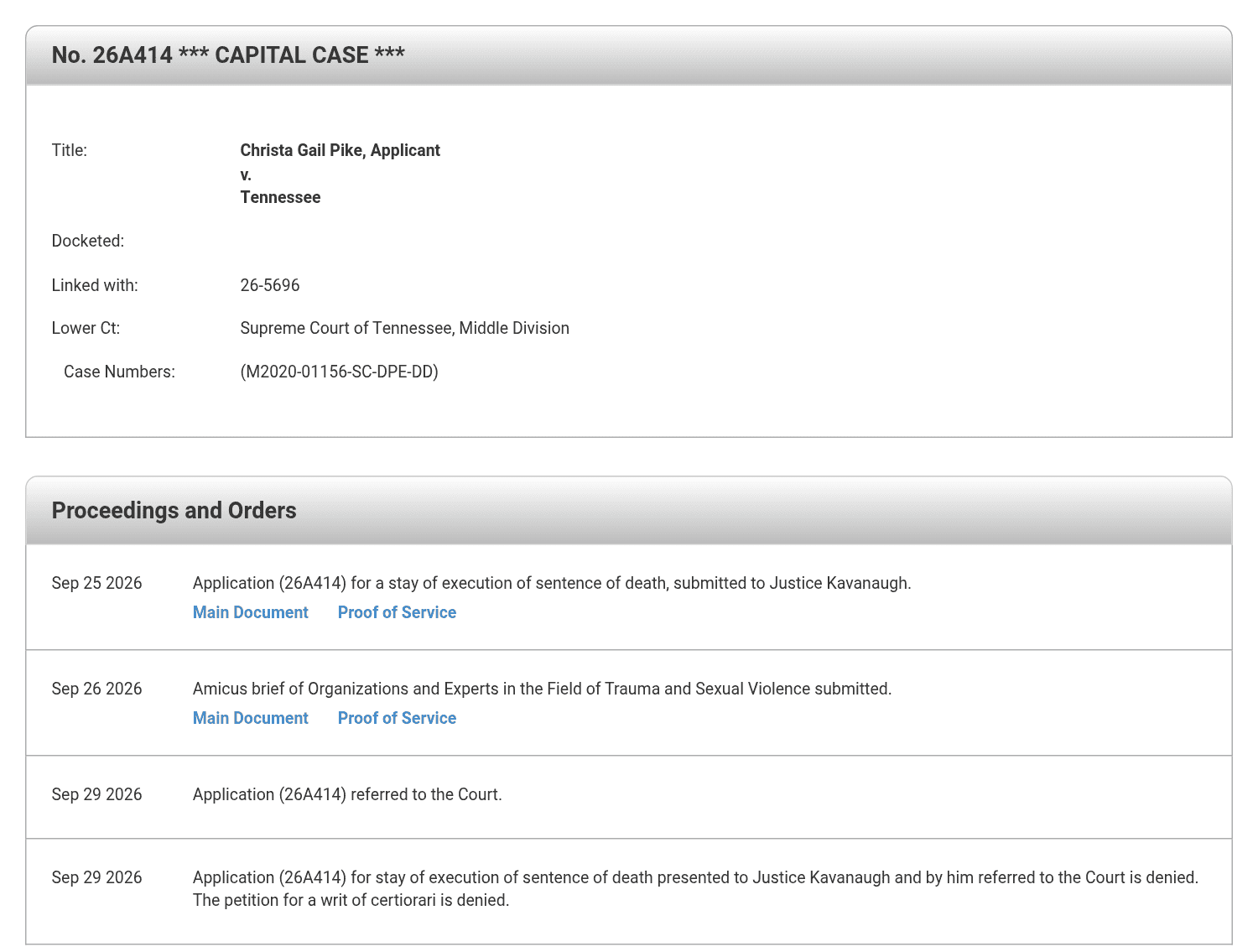Click the entry stating stay of execution is denied
Image resolution: width=1258 pixels, height=952 pixels.
tap(695, 888)
